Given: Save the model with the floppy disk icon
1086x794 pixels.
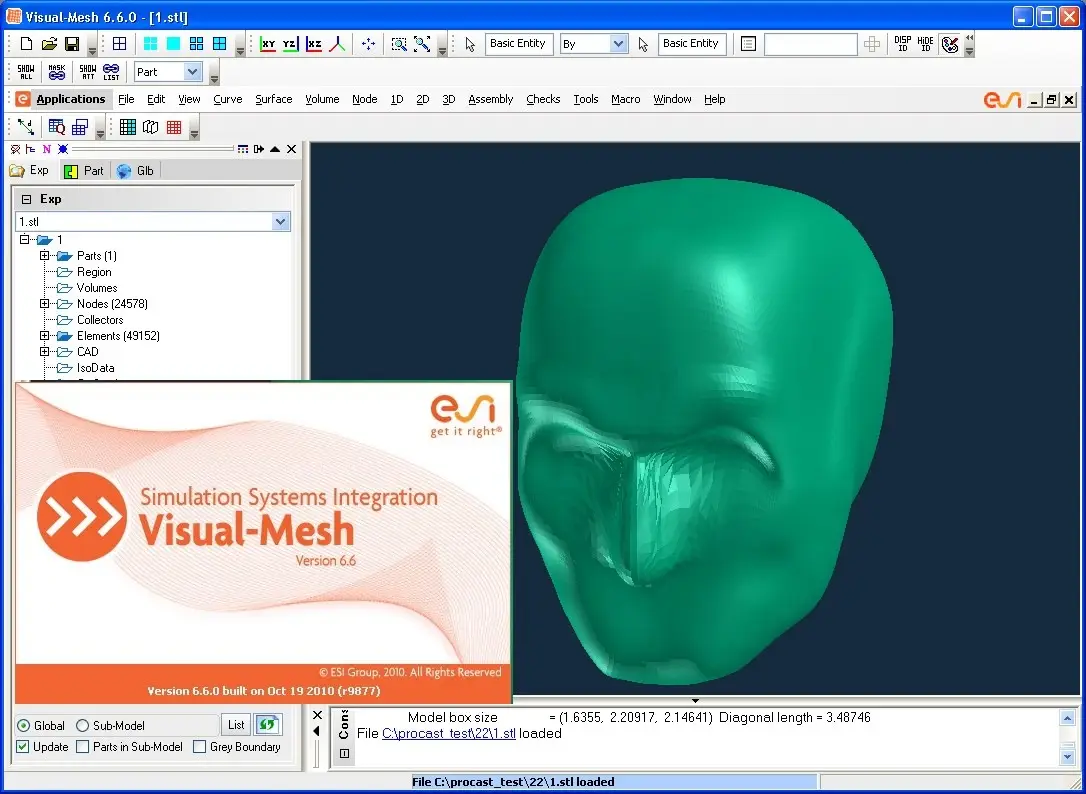Looking at the screenshot, I should pyautogui.click(x=72, y=44).
